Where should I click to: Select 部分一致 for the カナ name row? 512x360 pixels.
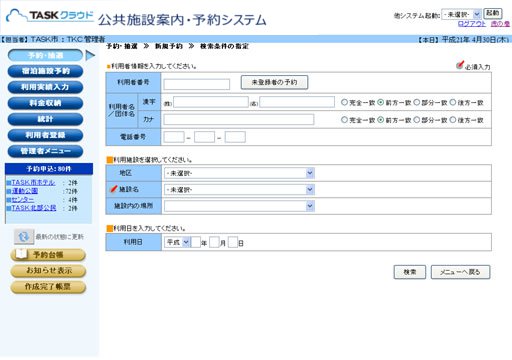(x=417, y=120)
